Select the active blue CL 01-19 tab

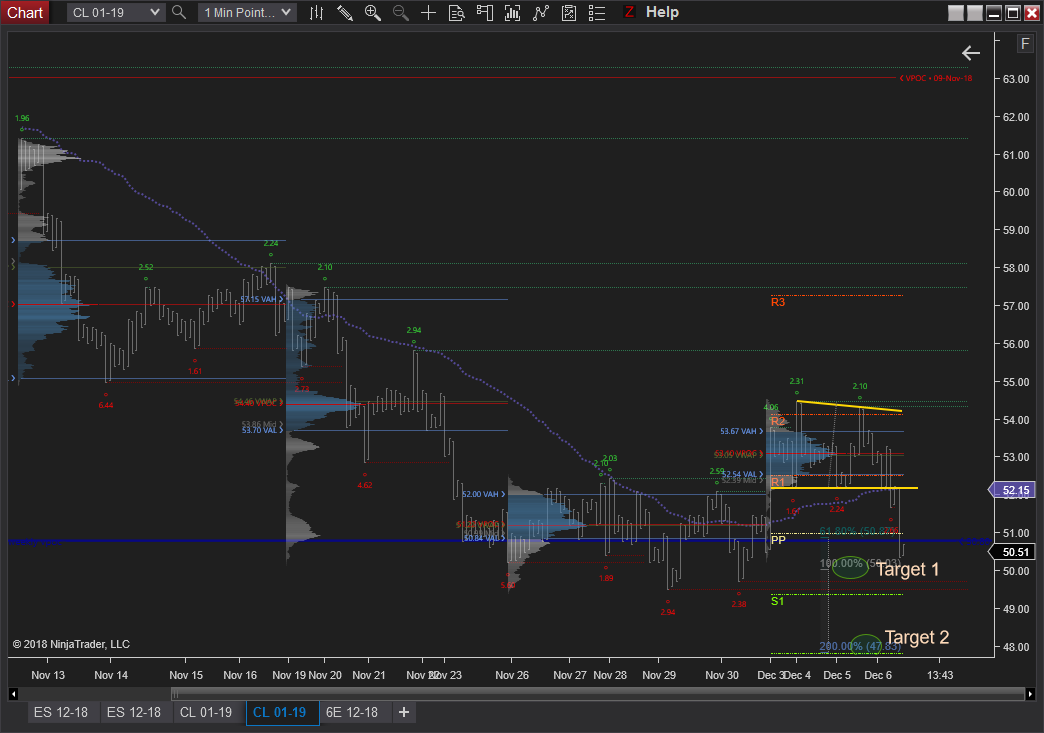(280, 712)
